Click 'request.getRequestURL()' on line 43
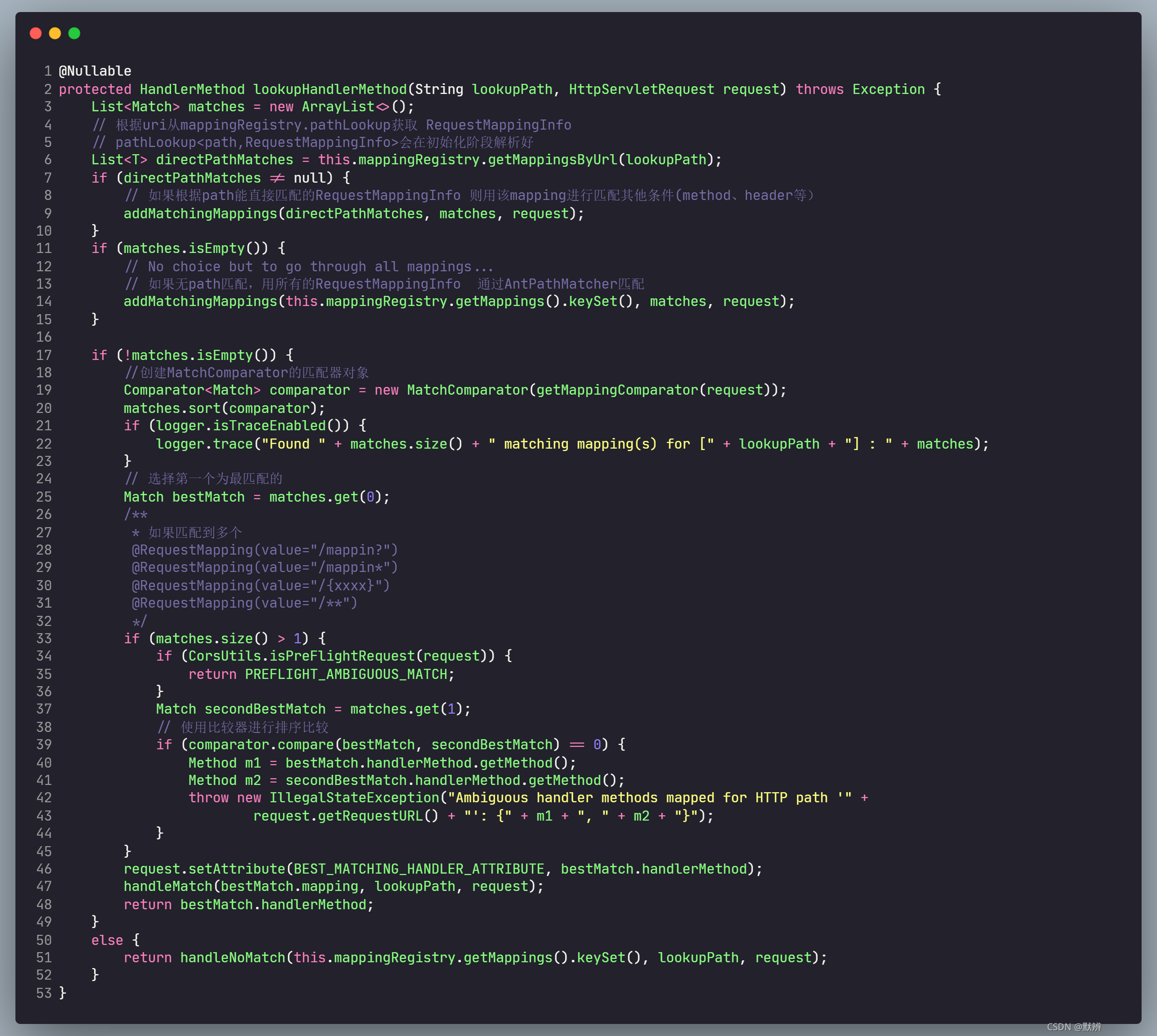1157x1036 pixels. [x=346, y=816]
